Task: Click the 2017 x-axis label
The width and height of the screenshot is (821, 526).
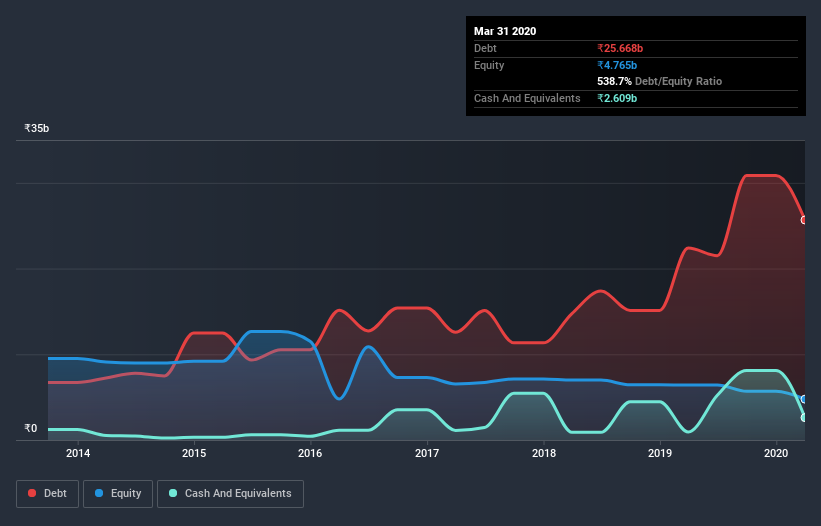Action: pyautogui.click(x=427, y=453)
